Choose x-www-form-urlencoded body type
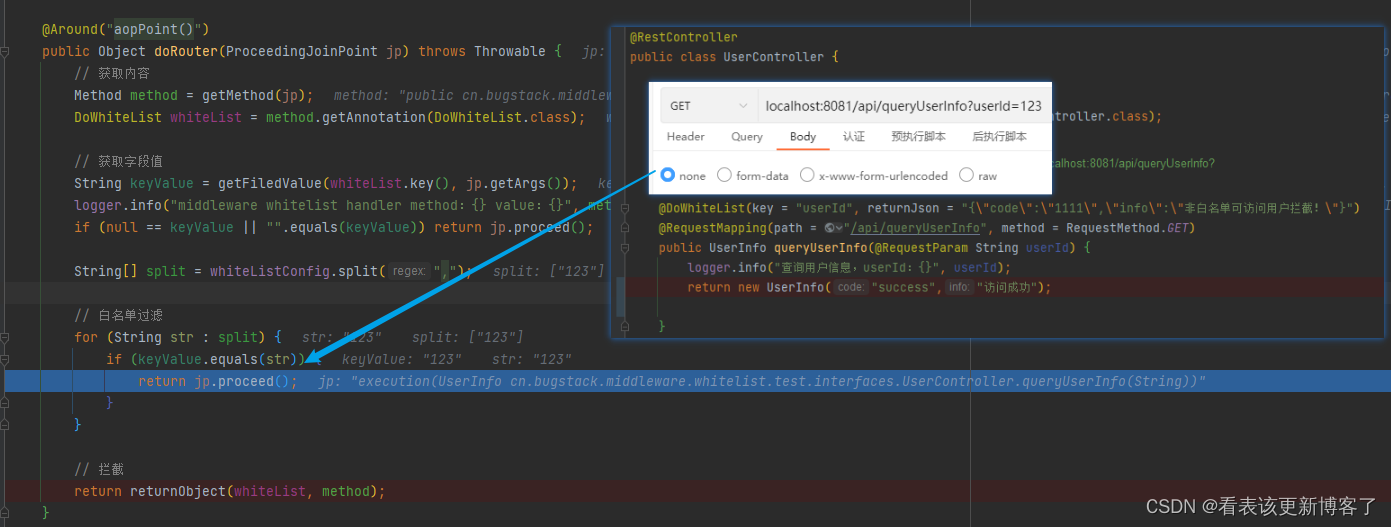The height and width of the screenshot is (527, 1391). pos(808,175)
